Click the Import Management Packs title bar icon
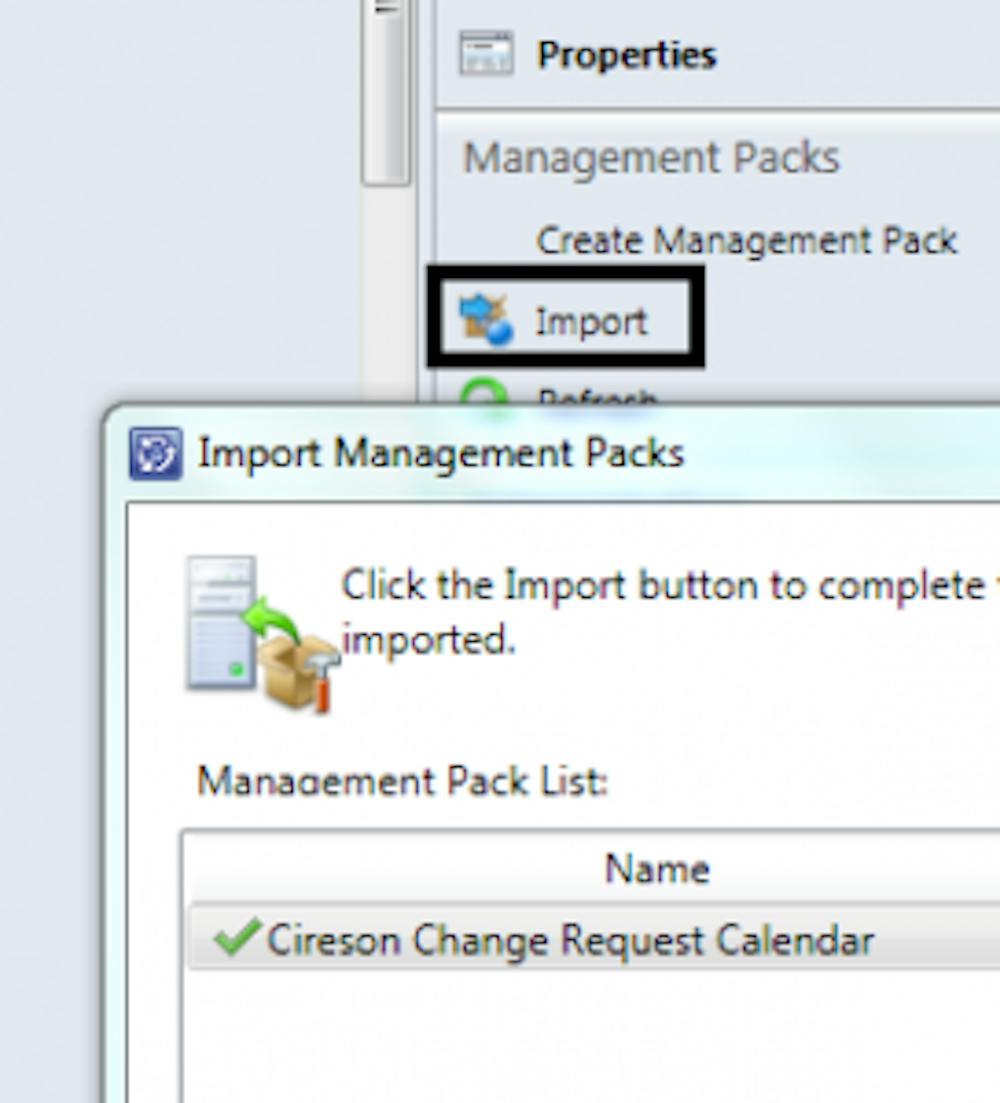Screen dimensions: 1000x1103 tap(155, 453)
